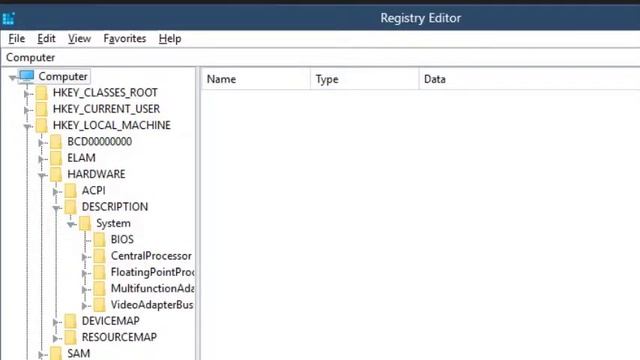Select the DEVICEMAP key label
640x360 pixels.
(x=111, y=321)
